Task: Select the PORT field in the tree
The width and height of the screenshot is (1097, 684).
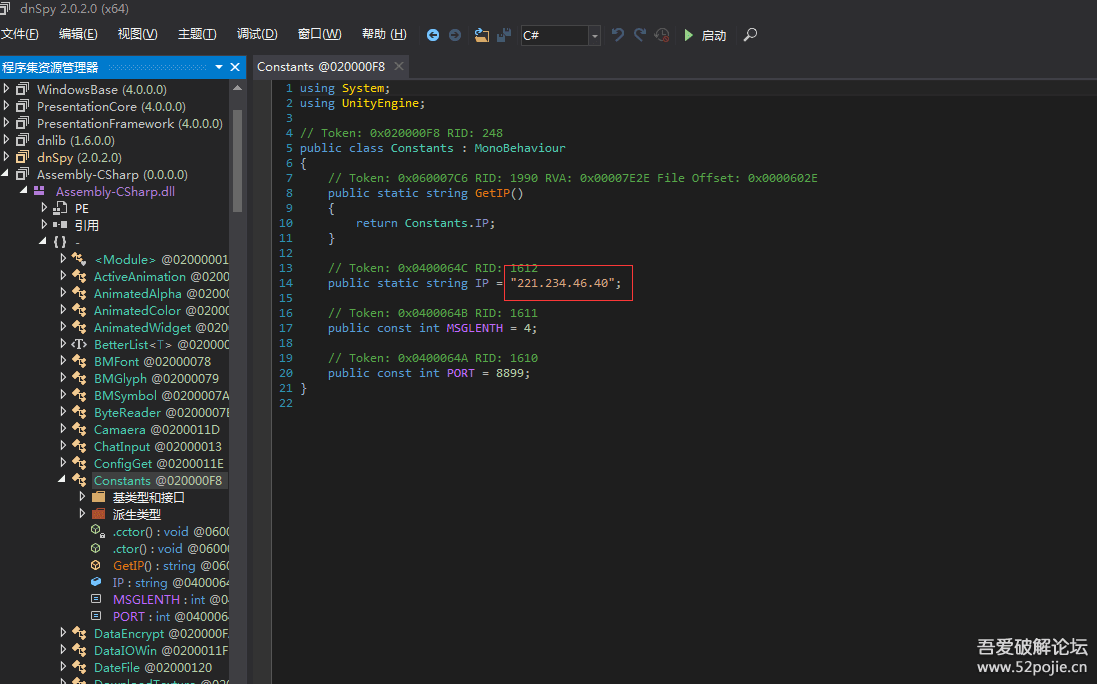Action: point(128,616)
